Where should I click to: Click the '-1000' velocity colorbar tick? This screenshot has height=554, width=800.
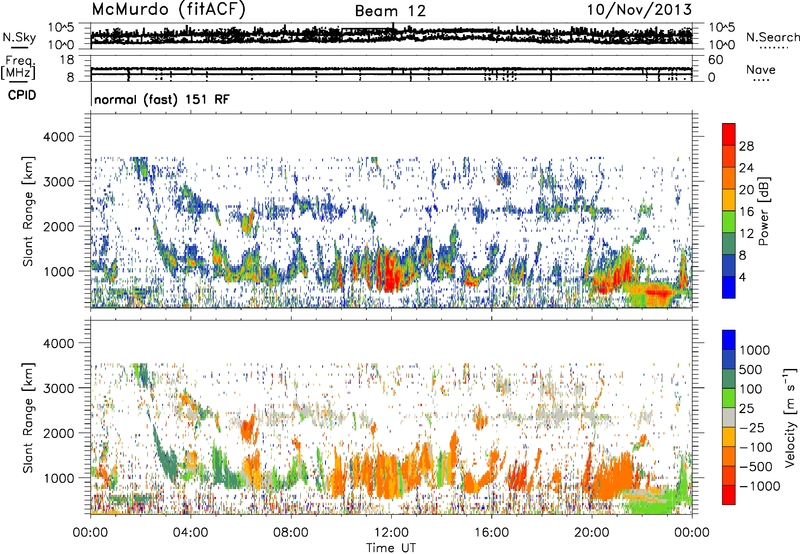point(760,486)
